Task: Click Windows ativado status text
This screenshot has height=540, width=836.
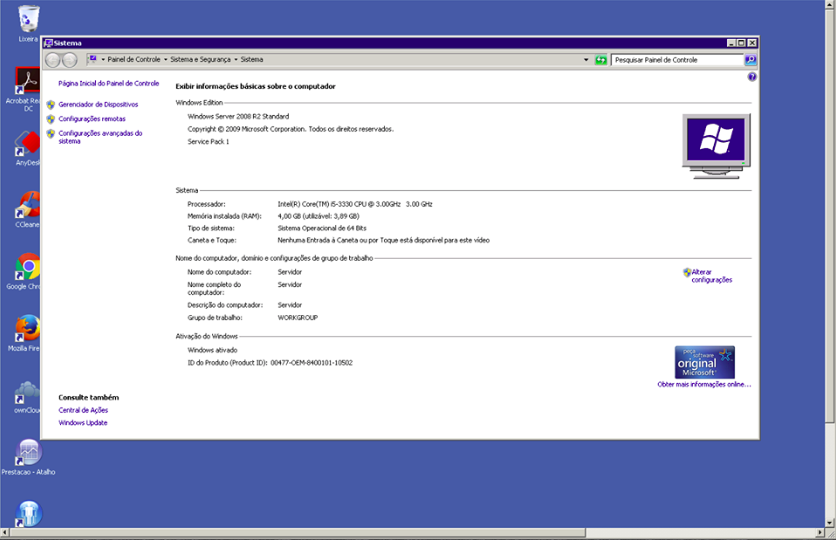Action: 212,351
